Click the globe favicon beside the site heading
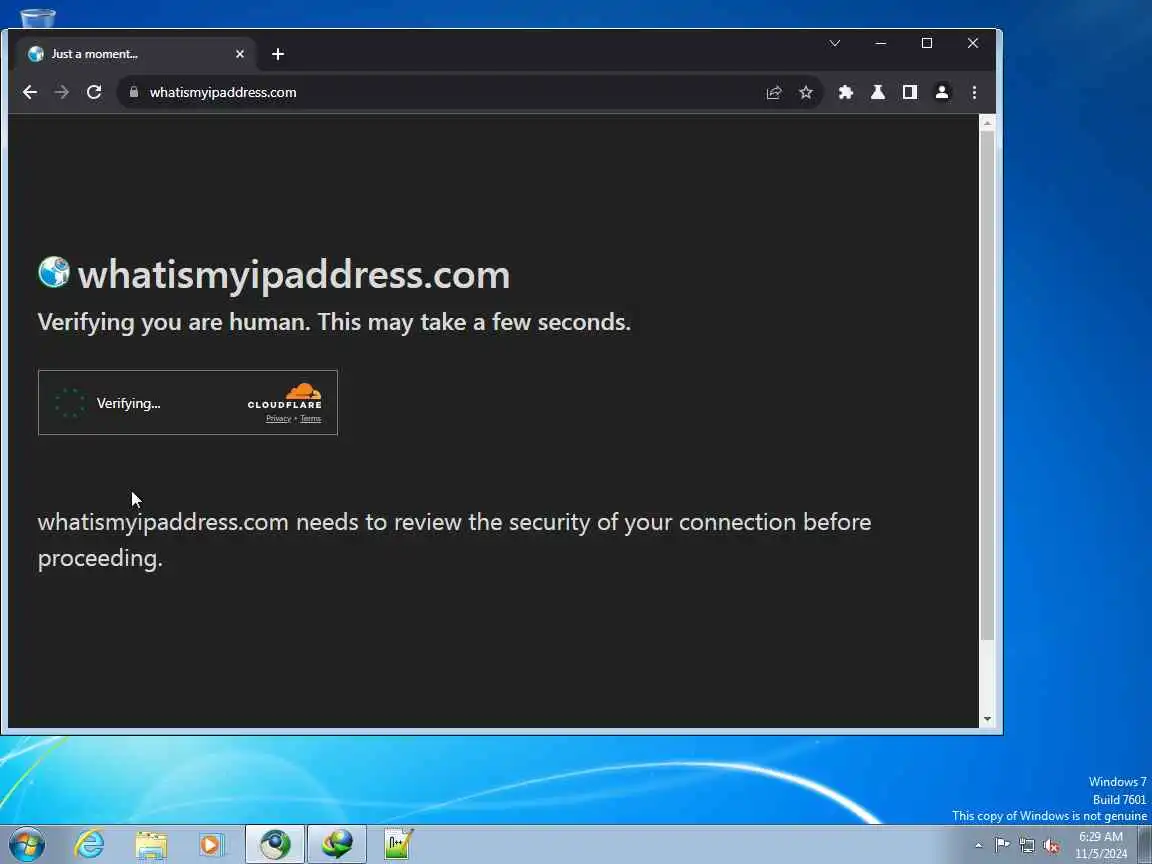Viewport: 1152px width, 864px height. click(x=54, y=273)
